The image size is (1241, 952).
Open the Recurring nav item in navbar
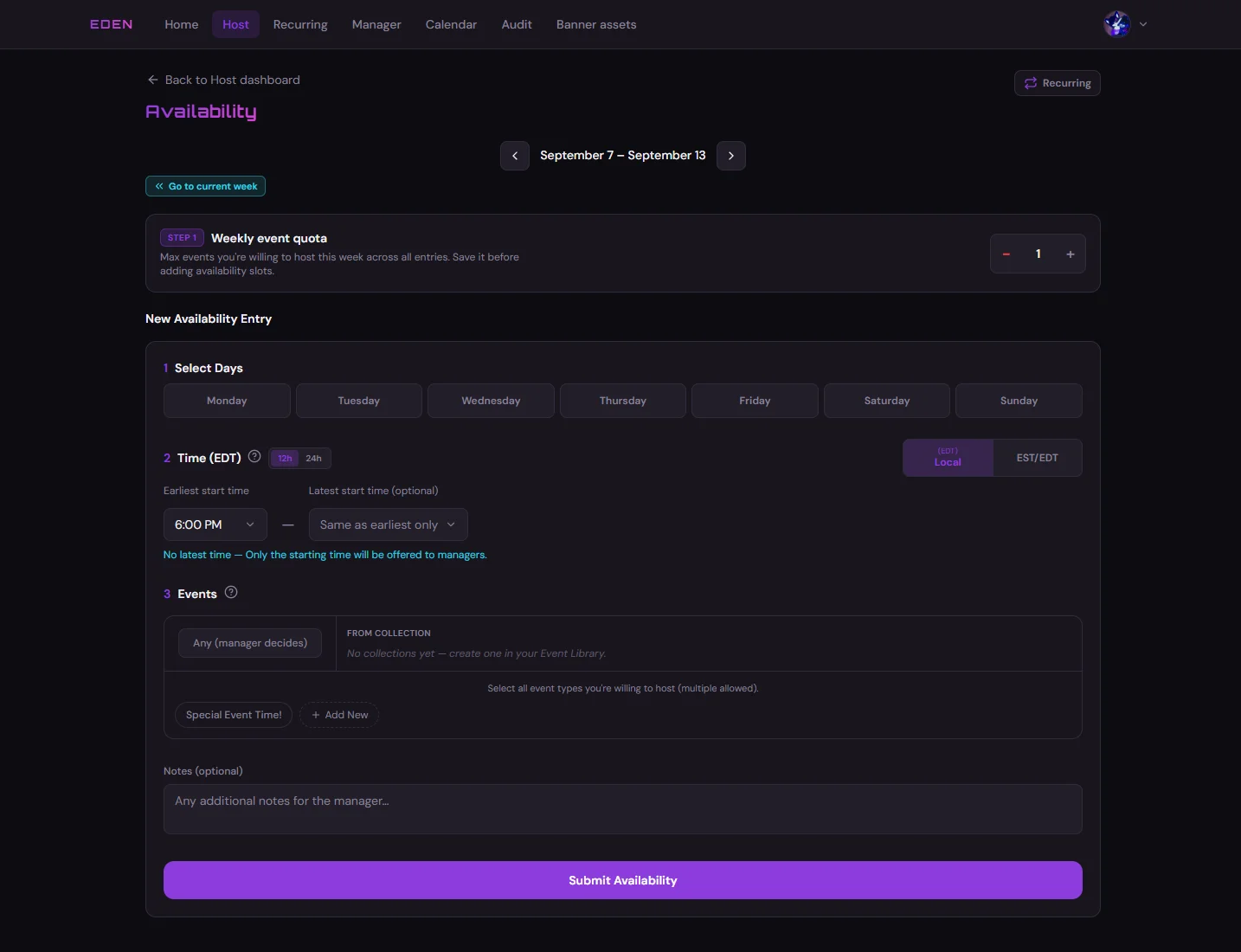pyautogui.click(x=300, y=24)
